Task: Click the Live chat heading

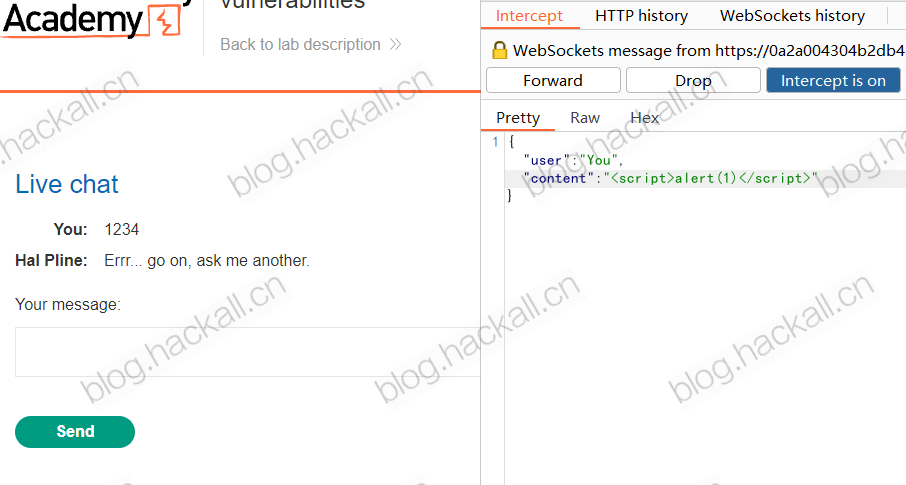Action: 66,184
